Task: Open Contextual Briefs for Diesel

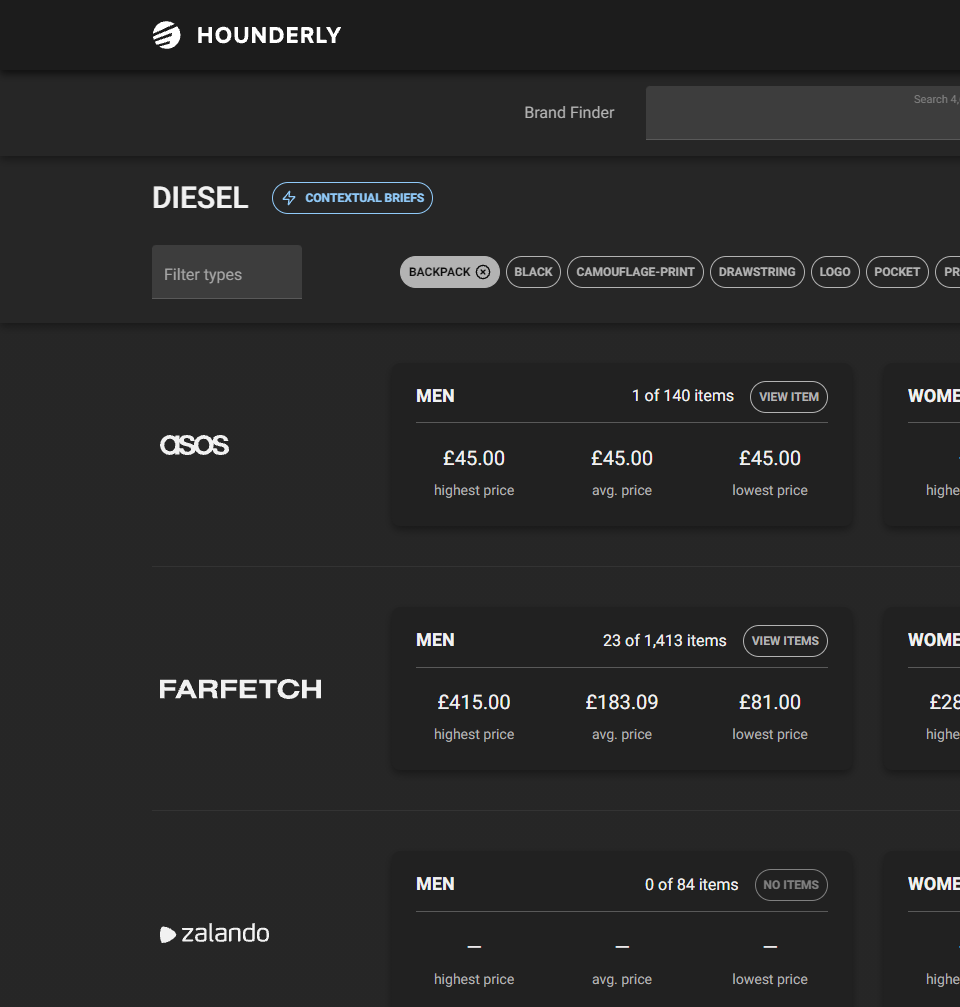Action: tap(352, 198)
